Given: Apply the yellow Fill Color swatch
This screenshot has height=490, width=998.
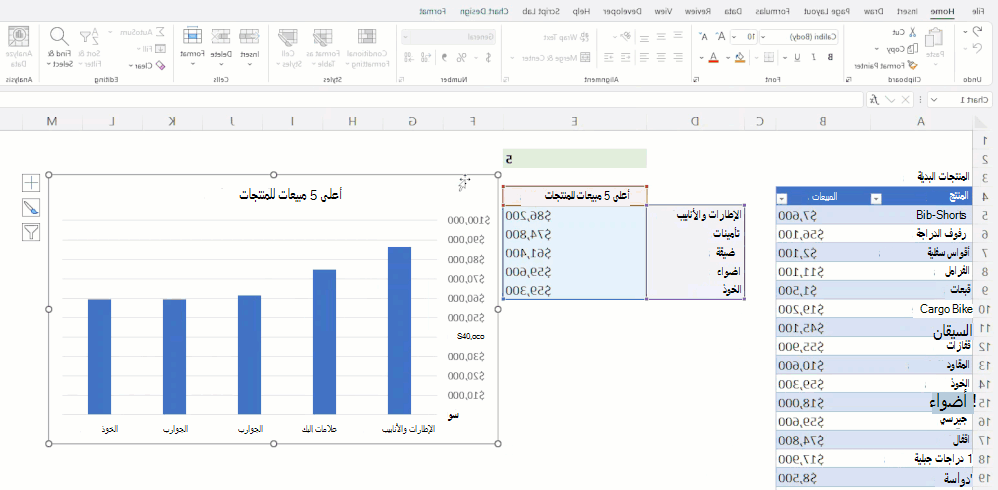Looking at the screenshot, I should click(739, 57).
